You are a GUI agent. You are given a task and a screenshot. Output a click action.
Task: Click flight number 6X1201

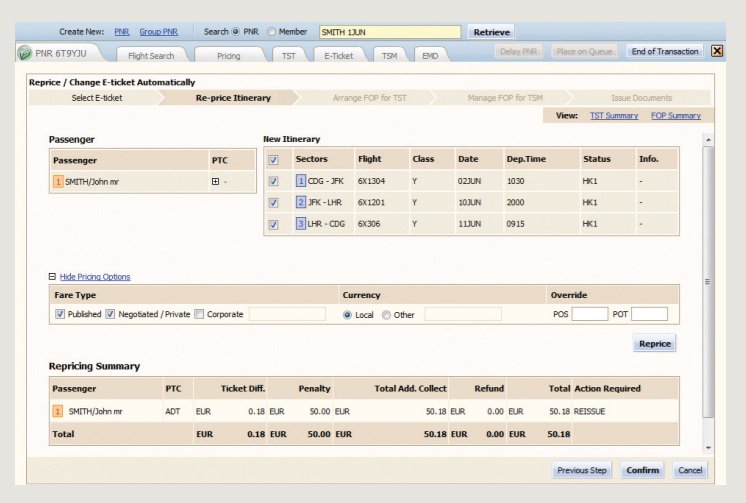(371, 203)
